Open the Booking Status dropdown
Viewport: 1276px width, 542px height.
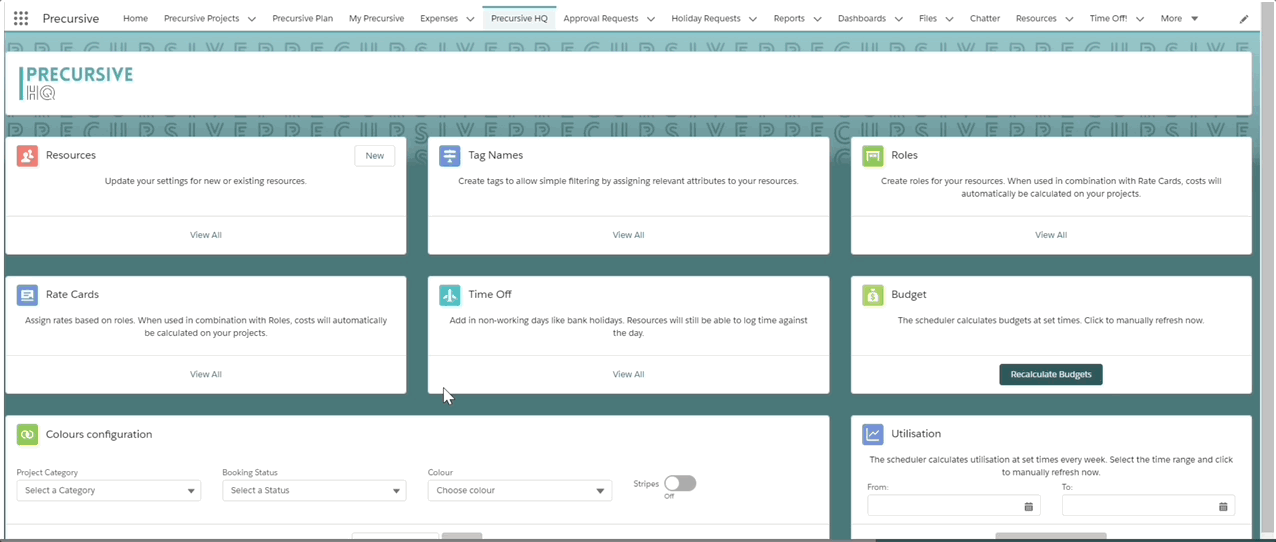click(314, 491)
